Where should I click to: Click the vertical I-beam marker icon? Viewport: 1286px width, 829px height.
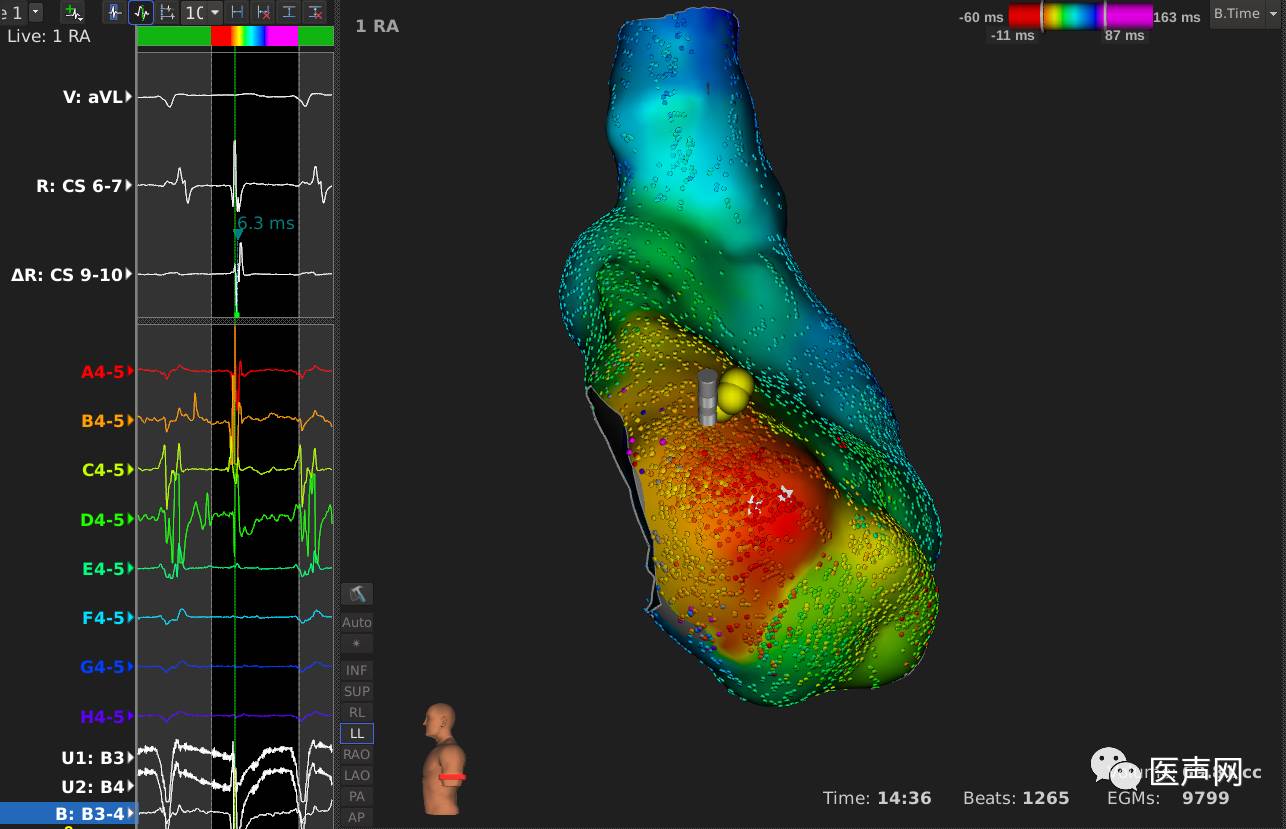(289, 12)
